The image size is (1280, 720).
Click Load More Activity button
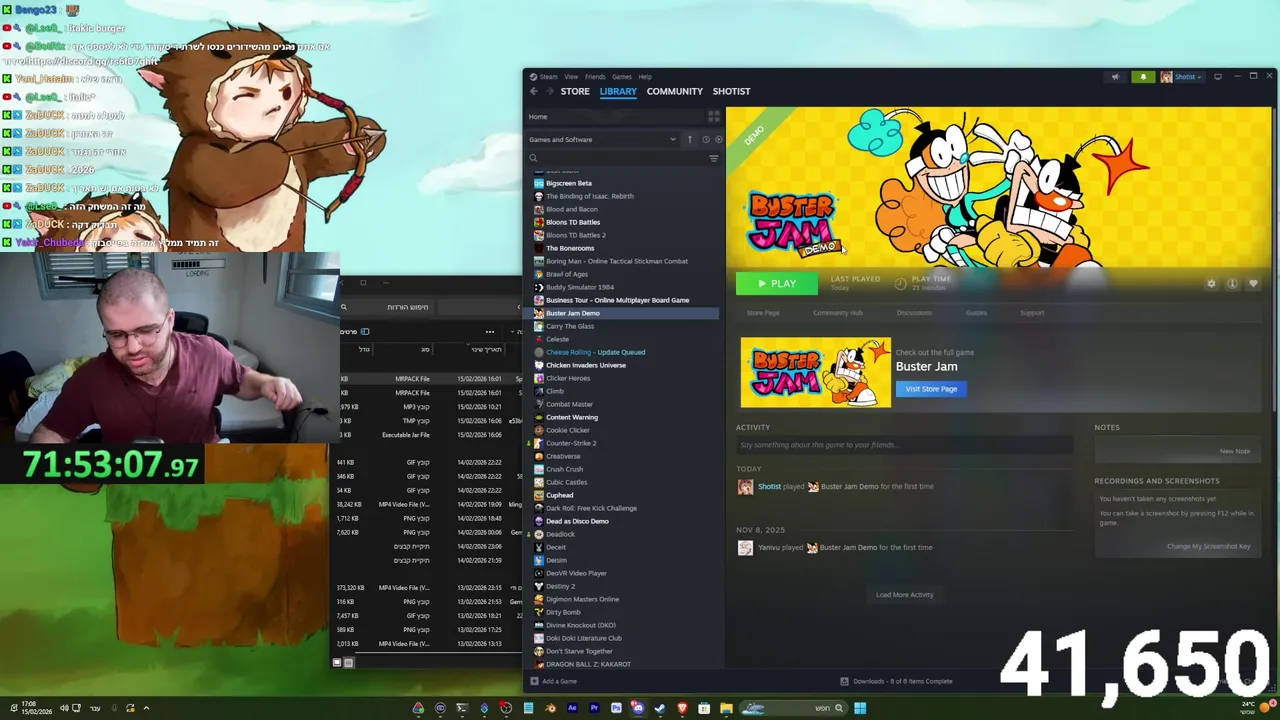point(905,595)
